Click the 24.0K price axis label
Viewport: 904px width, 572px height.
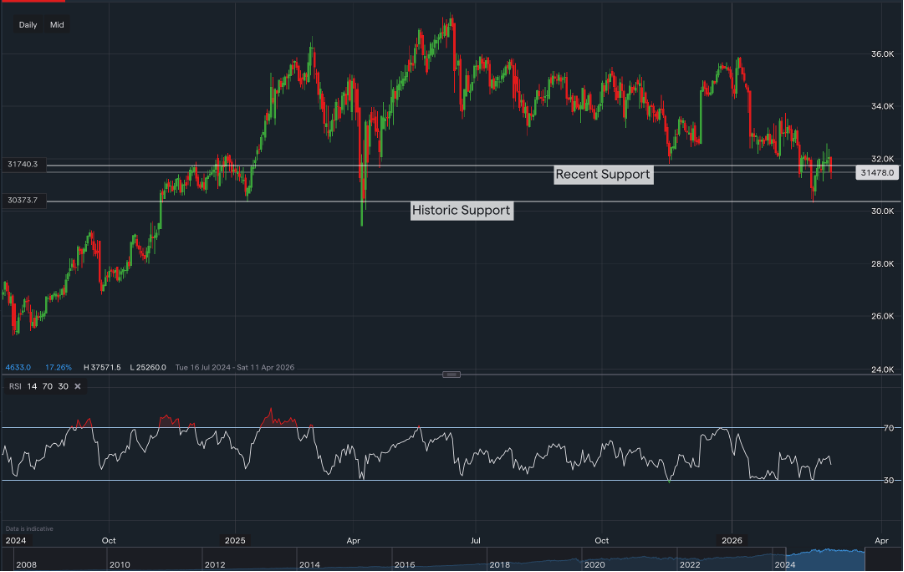coord(882,370)
